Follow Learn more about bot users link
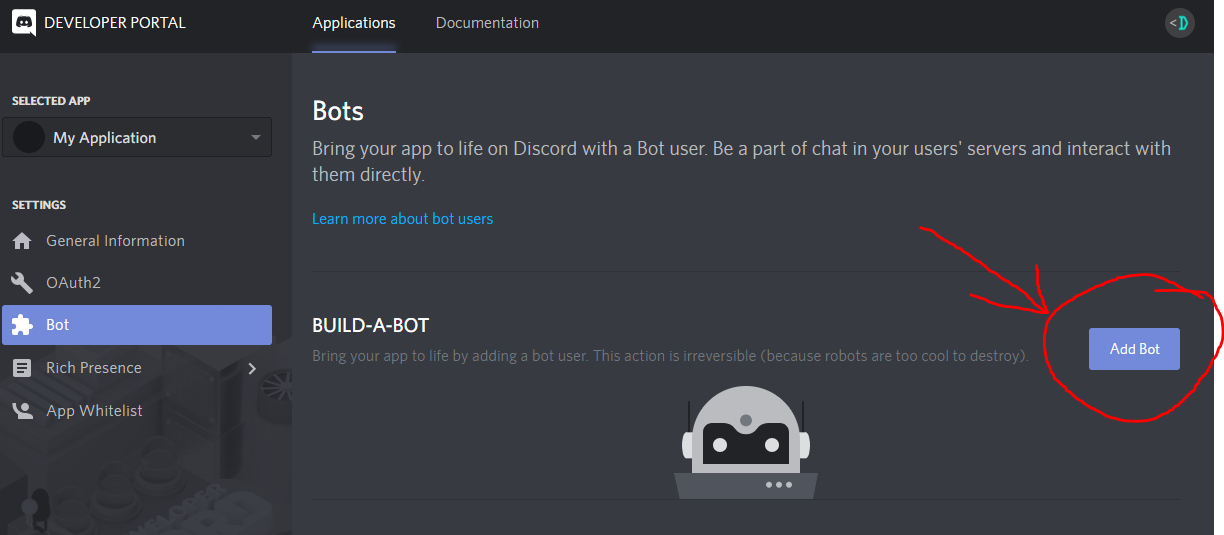Screen dimensions: 1224x535 pos(402,218)
